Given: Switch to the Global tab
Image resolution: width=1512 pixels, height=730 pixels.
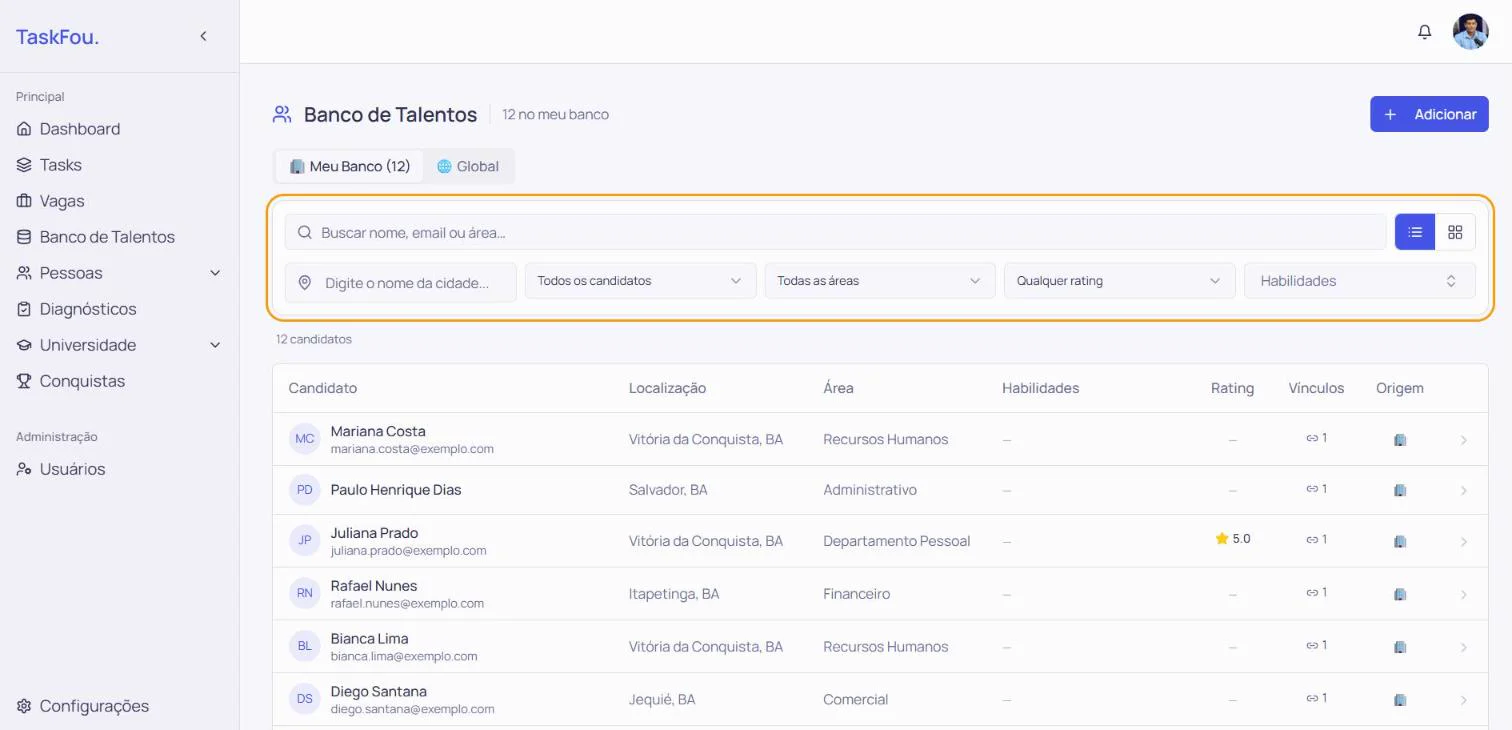Looking at the screenshot, I should (468, 166).
